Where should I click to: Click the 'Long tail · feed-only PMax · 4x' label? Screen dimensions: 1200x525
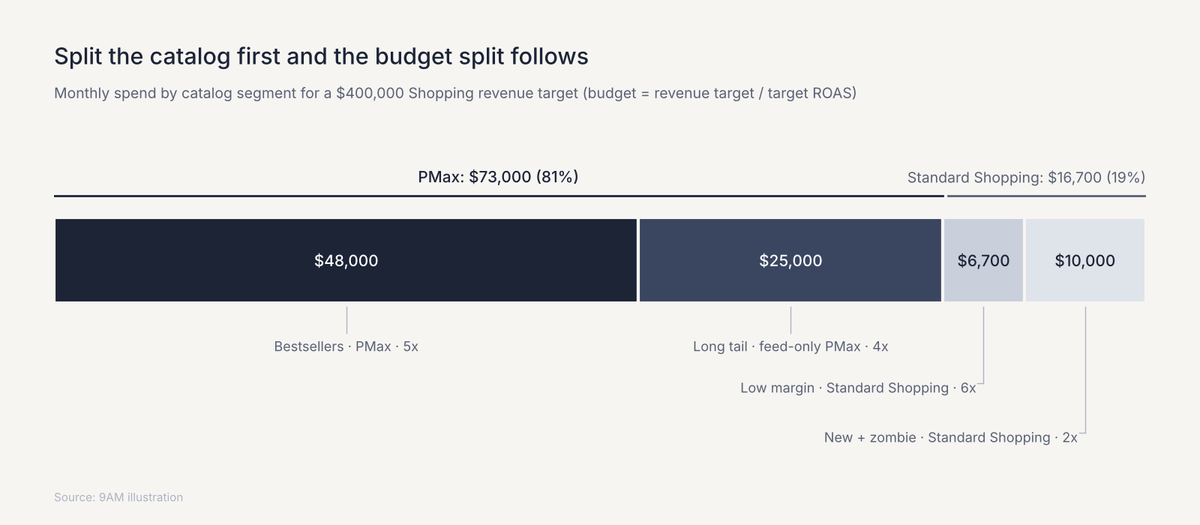pos(791,347)
